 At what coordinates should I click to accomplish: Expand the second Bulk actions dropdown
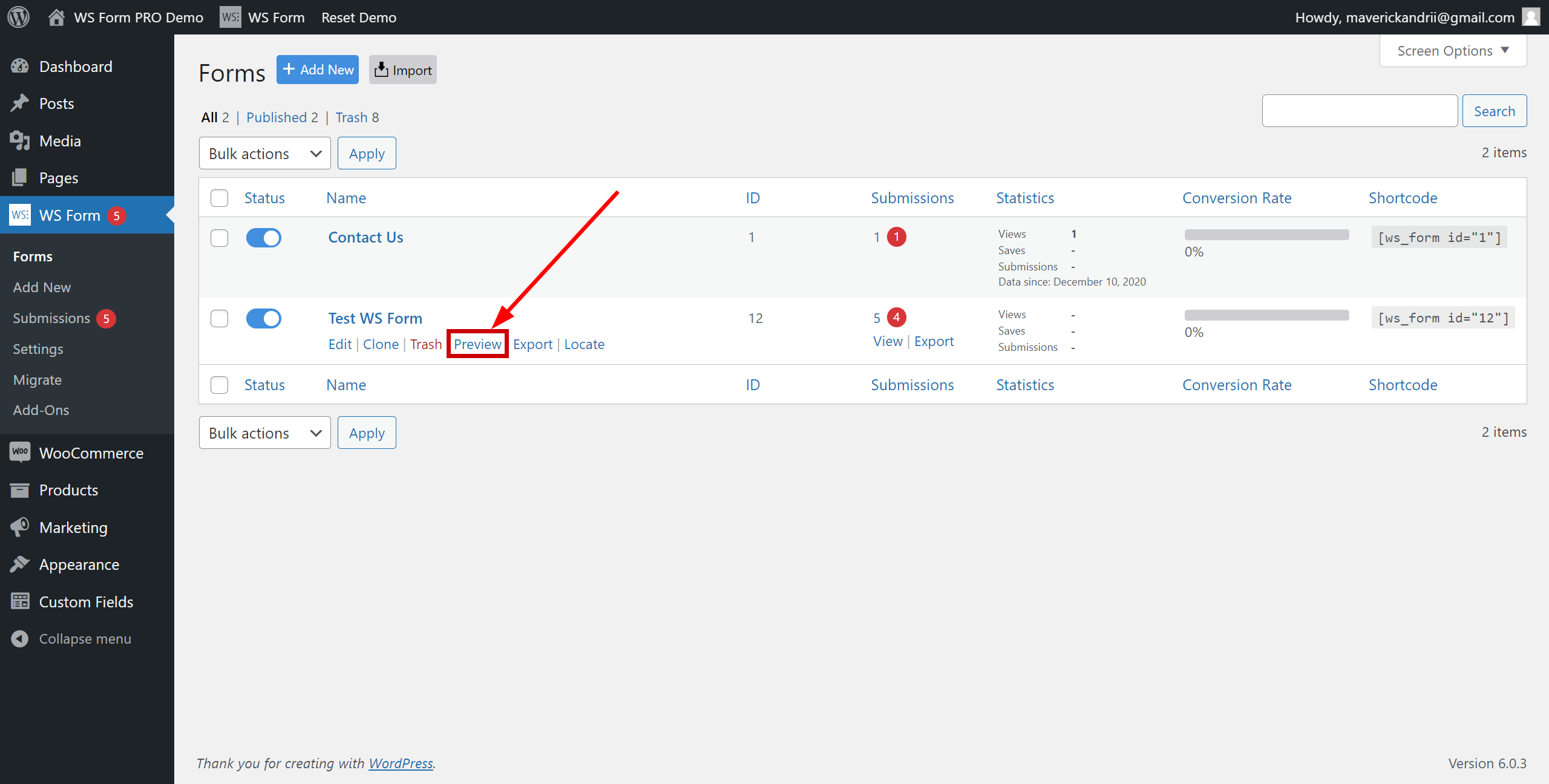pos(264,432)
